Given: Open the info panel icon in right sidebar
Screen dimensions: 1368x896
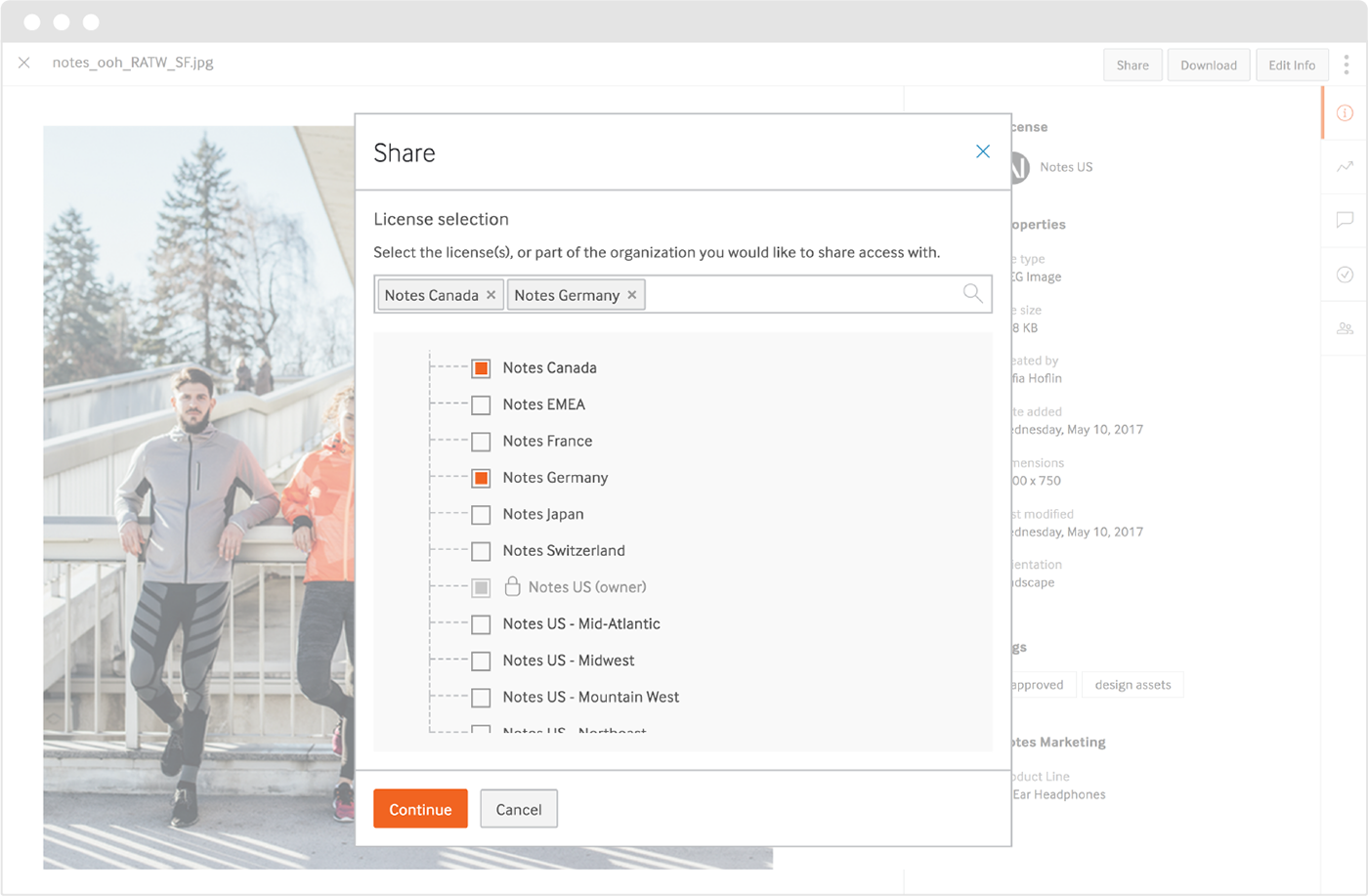Looking at the screenshot, I should point(1345,113).
